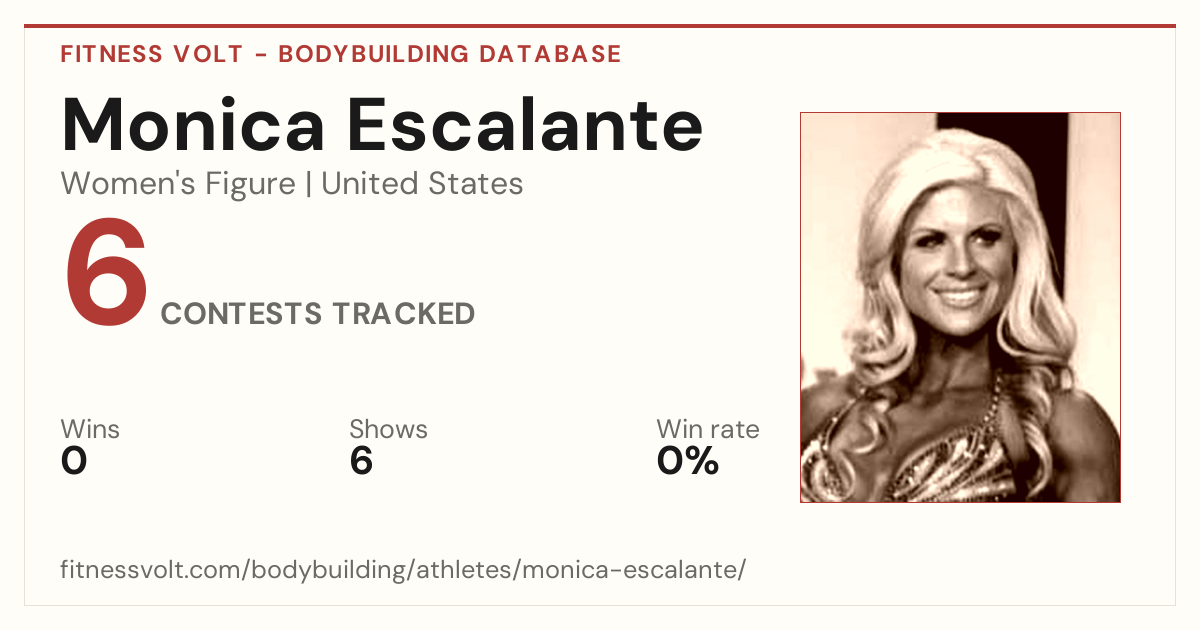Click the Wins value of 0

click(x=74, y=461)
